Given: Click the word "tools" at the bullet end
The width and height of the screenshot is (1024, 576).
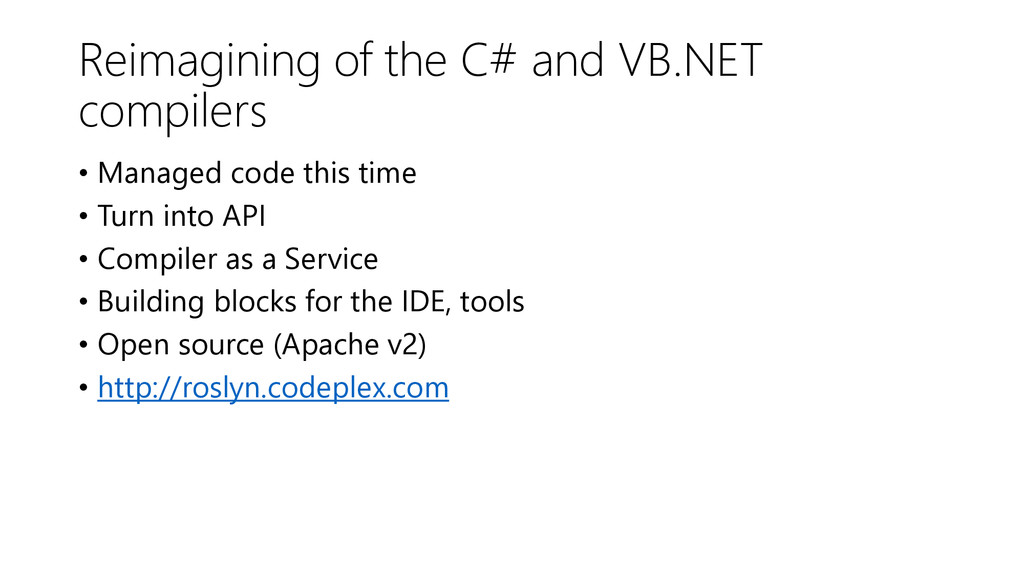Looking at the screenshot, I should coord(492,302).
